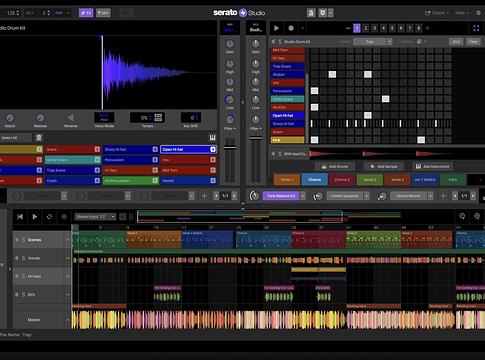Click the Grid button
This screenshot has width=485, height=360.
[456, 42]
